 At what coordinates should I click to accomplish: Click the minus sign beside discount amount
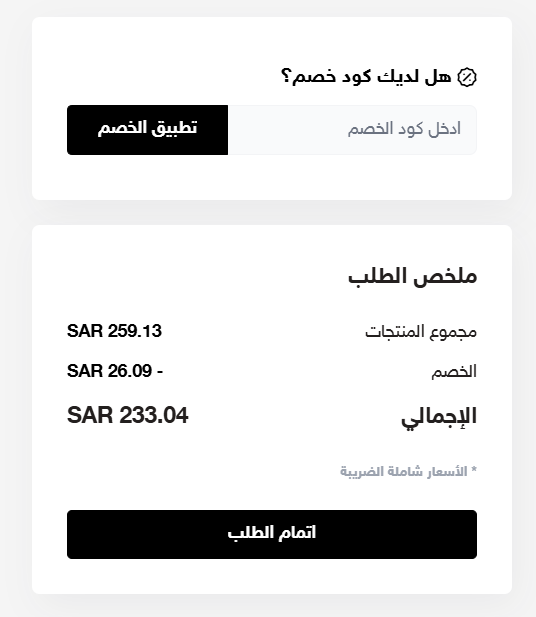pyautogui.click(x=160, y=371)
